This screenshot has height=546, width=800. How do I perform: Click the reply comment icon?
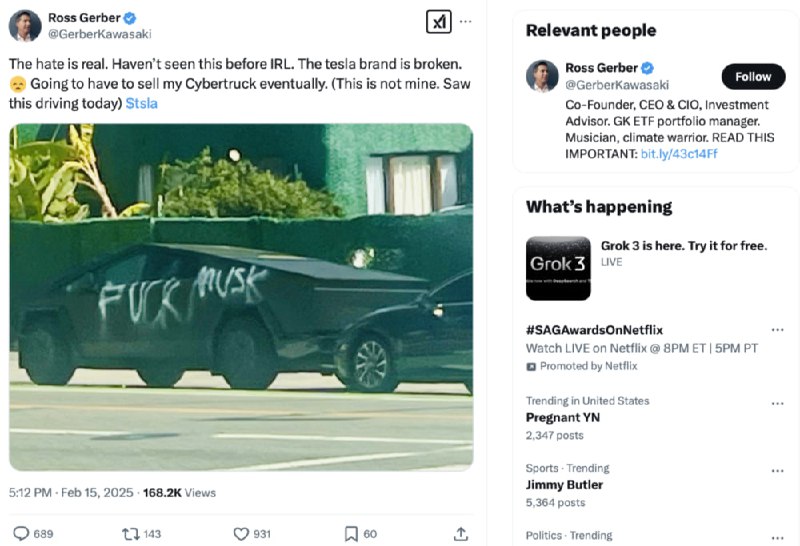point(21,534)
